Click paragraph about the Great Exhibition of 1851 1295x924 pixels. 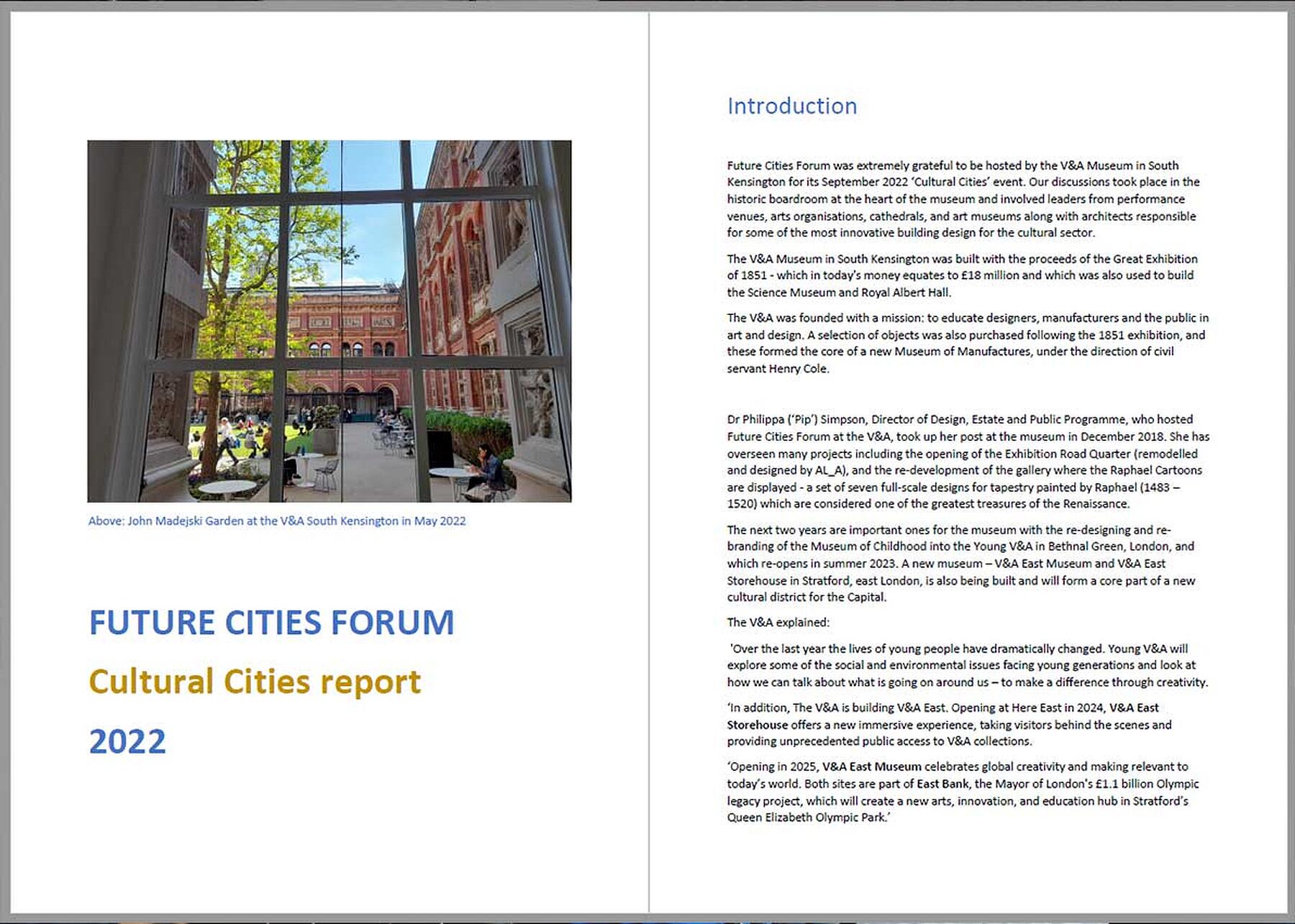tap(962, 275)
